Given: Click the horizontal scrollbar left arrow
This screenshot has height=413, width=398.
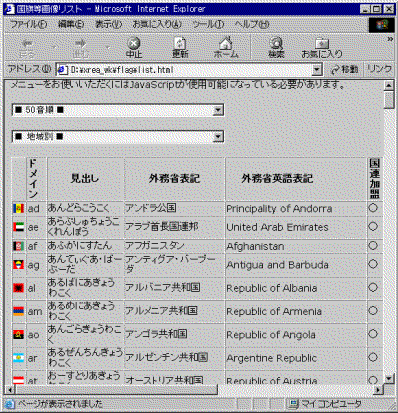Looking at the screenshot, I should click(x=10, y=389).
